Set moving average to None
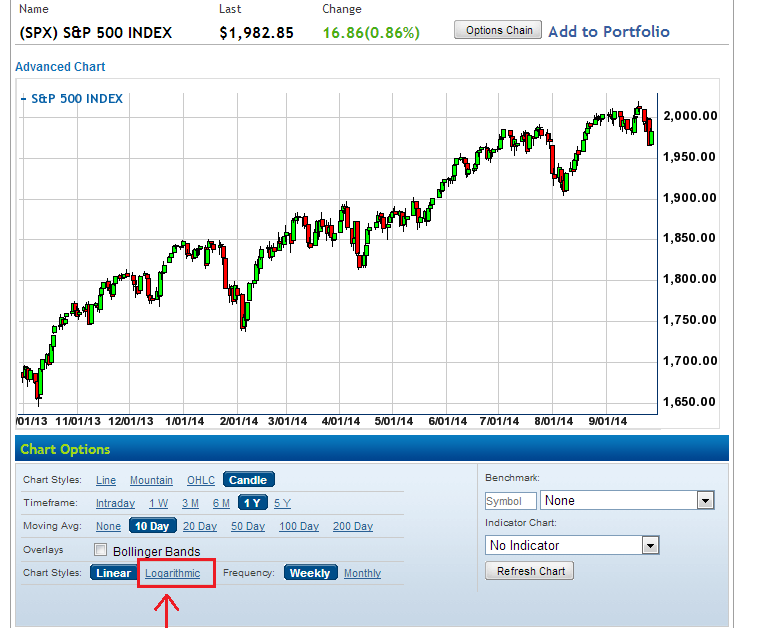Viewport: 757px width, 628px height. [x=108, y=526]
